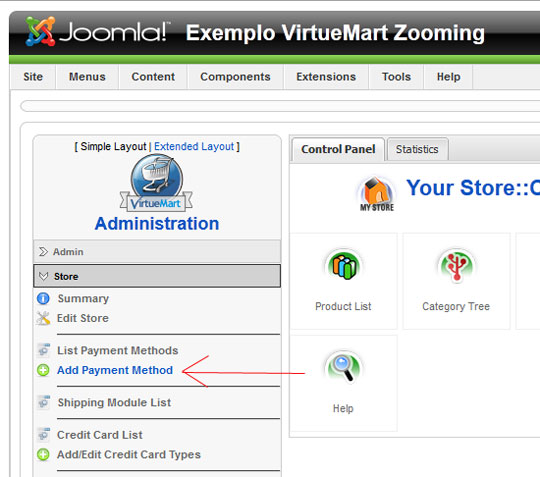
Task: Click the VirtueMart shopping cart logo
Action: click(157, 183)
